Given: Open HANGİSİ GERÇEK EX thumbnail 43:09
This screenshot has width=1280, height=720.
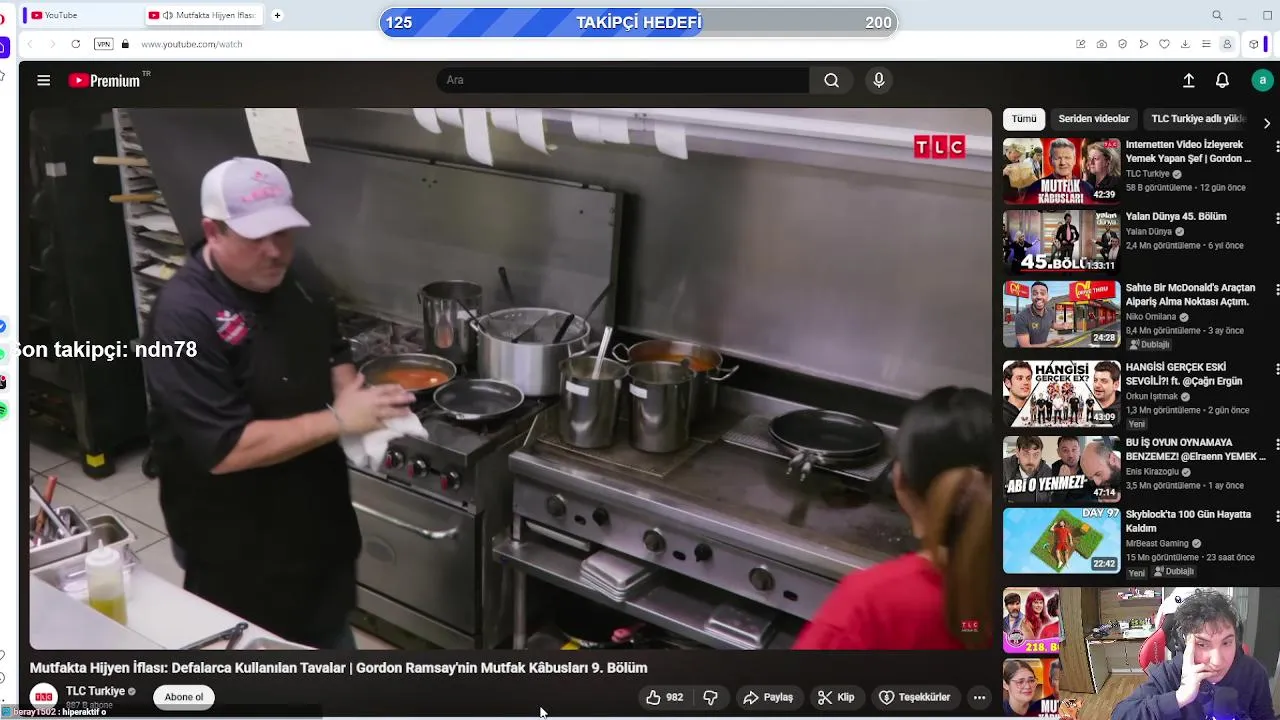Looking at the screenshot, I should 1062,393.
